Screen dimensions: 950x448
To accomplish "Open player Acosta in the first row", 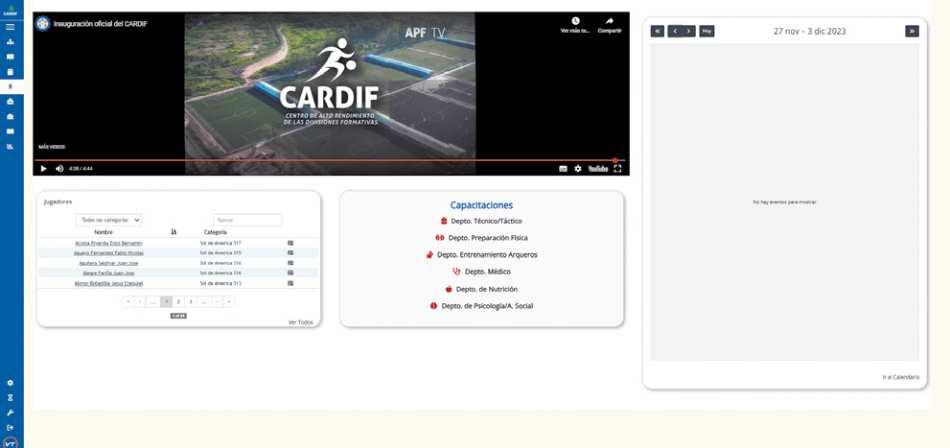I will [109, 243].
